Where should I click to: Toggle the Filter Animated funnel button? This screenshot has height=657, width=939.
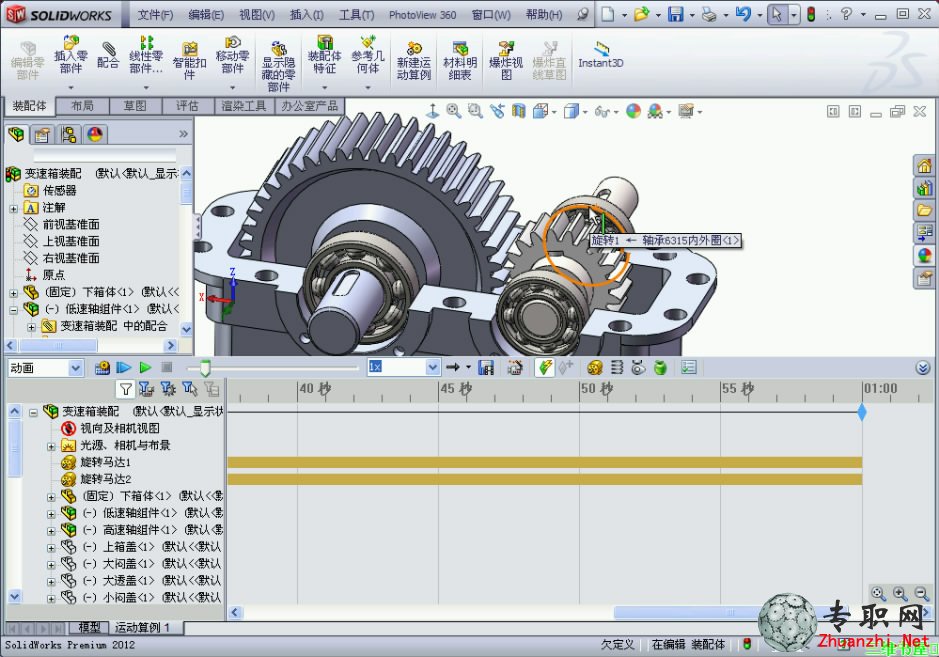click(146, 390)
